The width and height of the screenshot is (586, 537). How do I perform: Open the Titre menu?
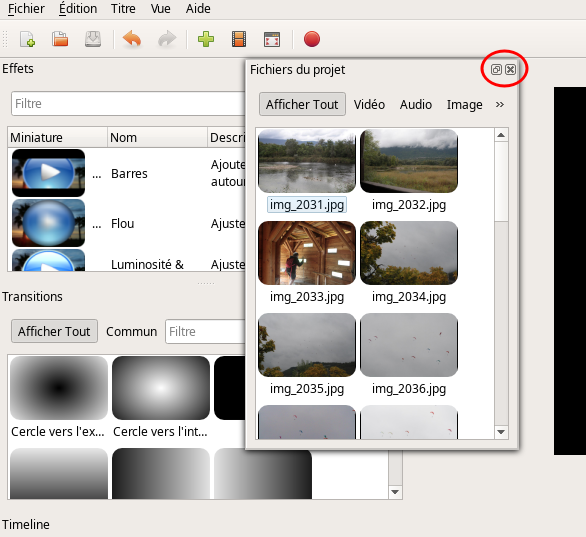pos(123,8)
